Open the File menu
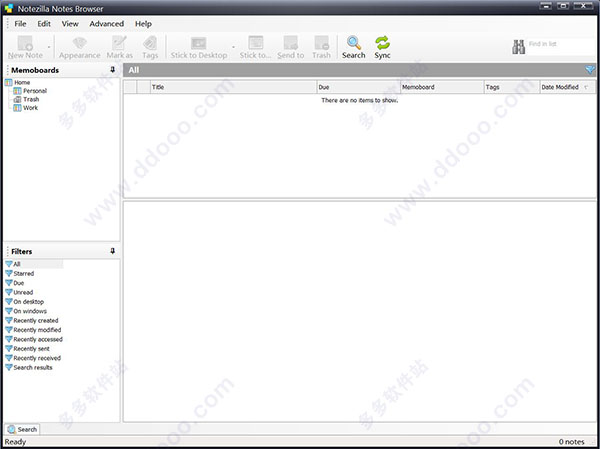This screenshot has height=449, width=600. [x=20, y=24]
